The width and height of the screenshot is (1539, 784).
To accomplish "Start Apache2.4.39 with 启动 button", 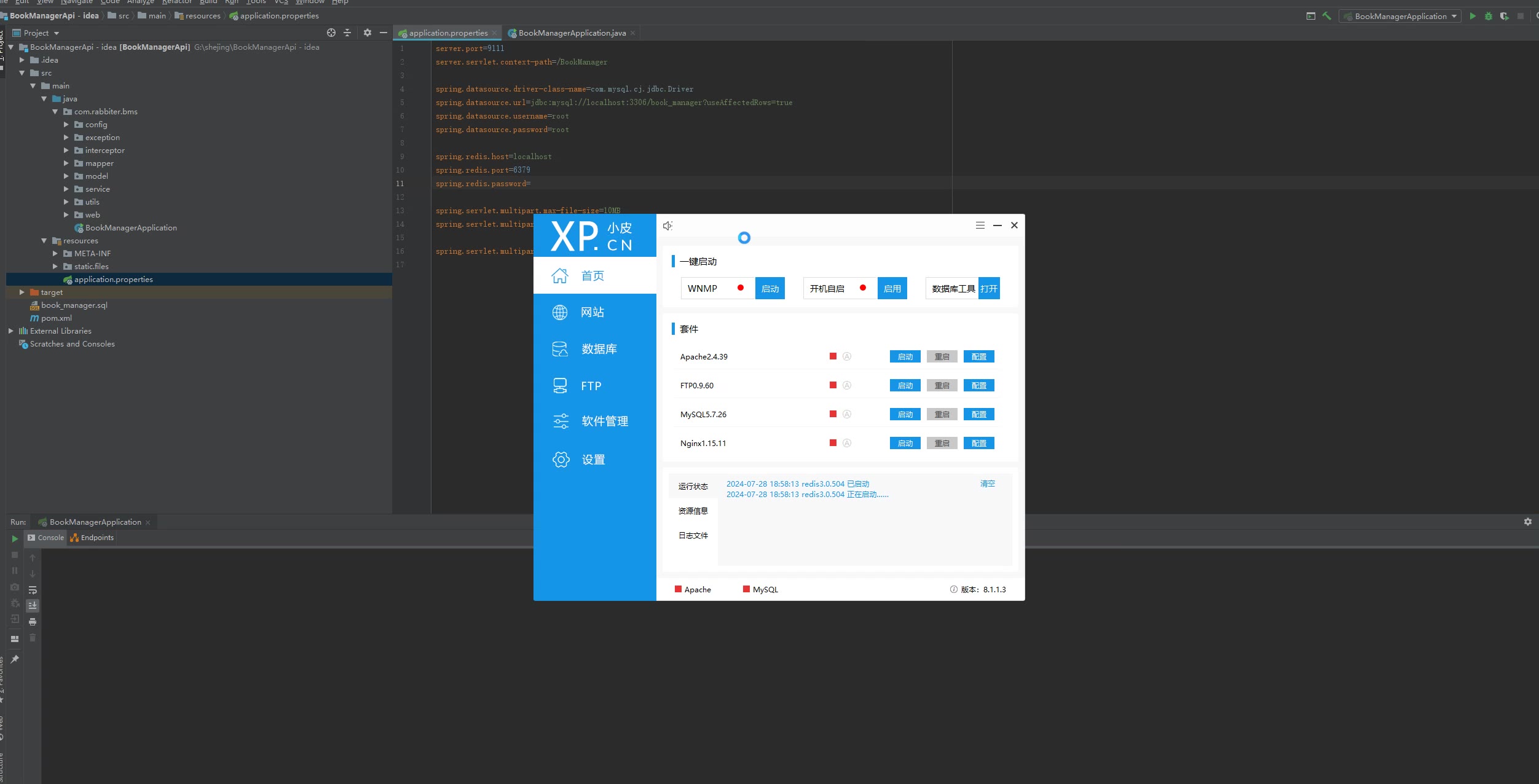I will [x=905, y=357].
